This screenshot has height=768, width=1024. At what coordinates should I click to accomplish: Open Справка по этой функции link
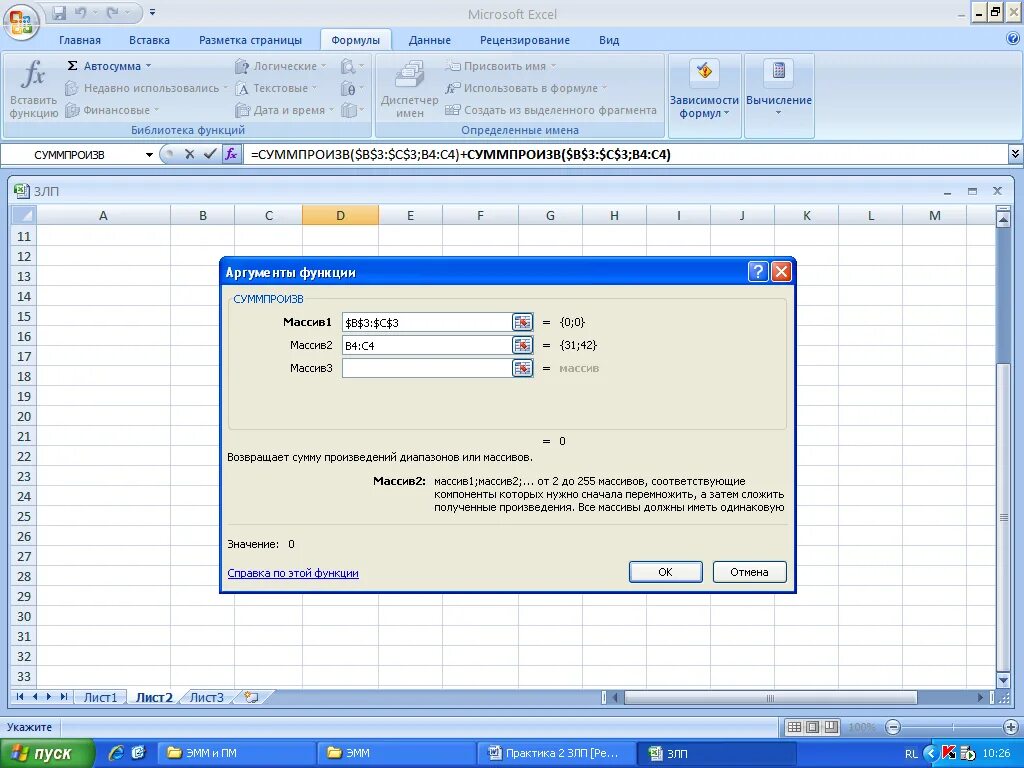click(x=293, y=573)
